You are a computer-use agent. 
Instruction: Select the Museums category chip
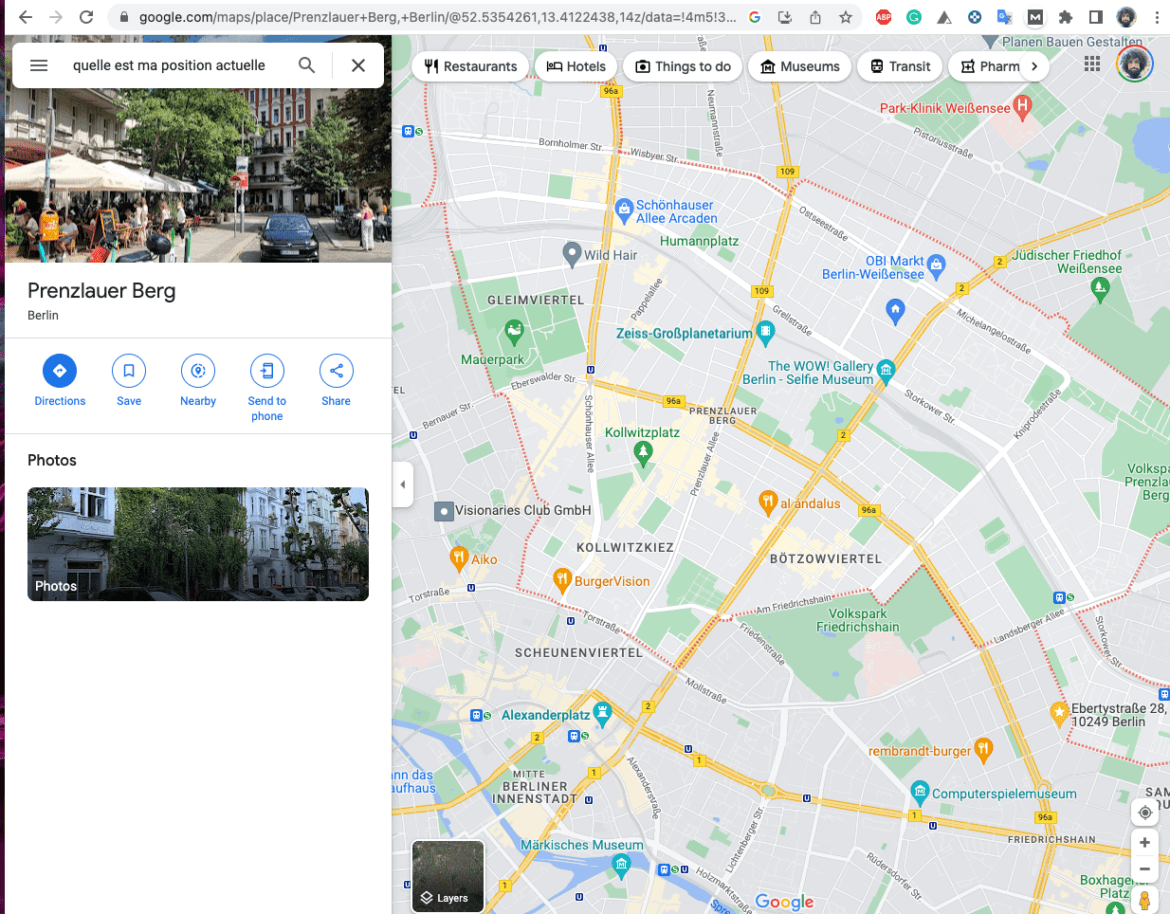(x=799, y=66)
